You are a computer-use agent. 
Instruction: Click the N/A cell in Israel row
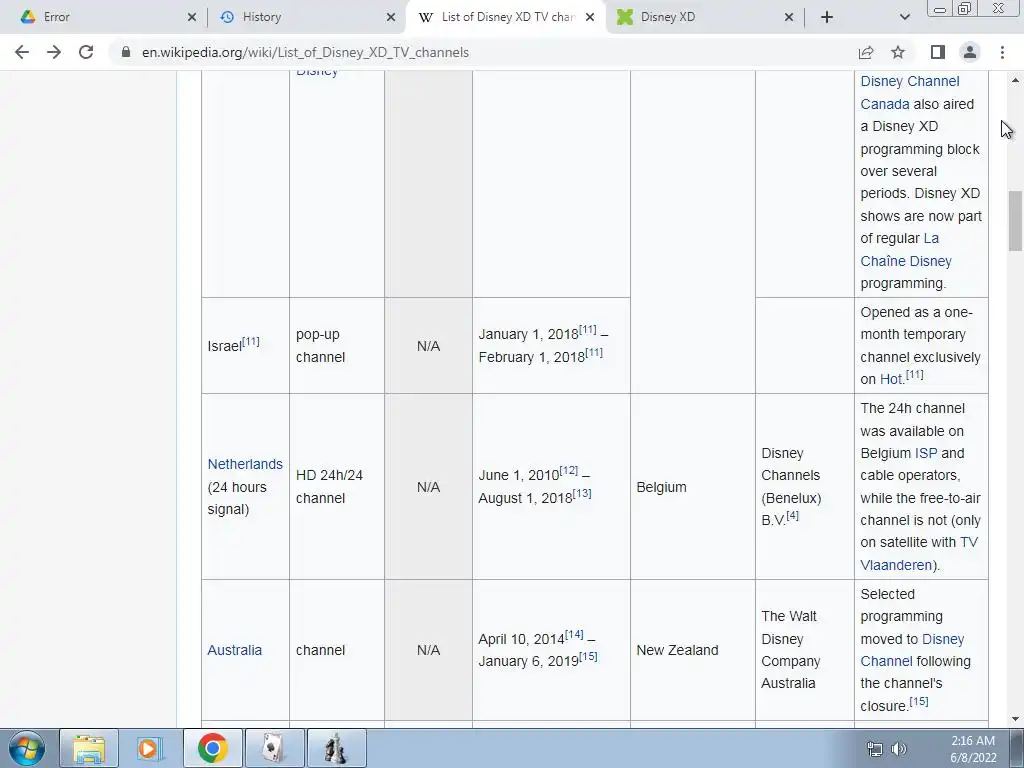pos(428,346)
